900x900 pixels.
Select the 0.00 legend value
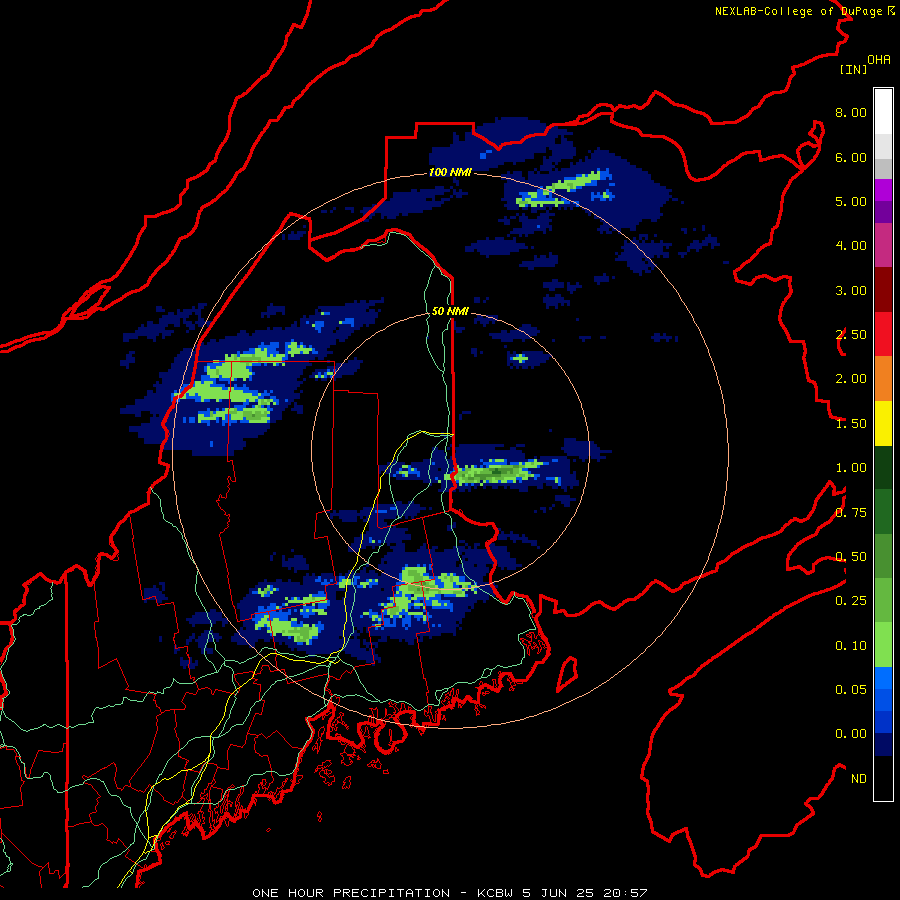point(851,734)
